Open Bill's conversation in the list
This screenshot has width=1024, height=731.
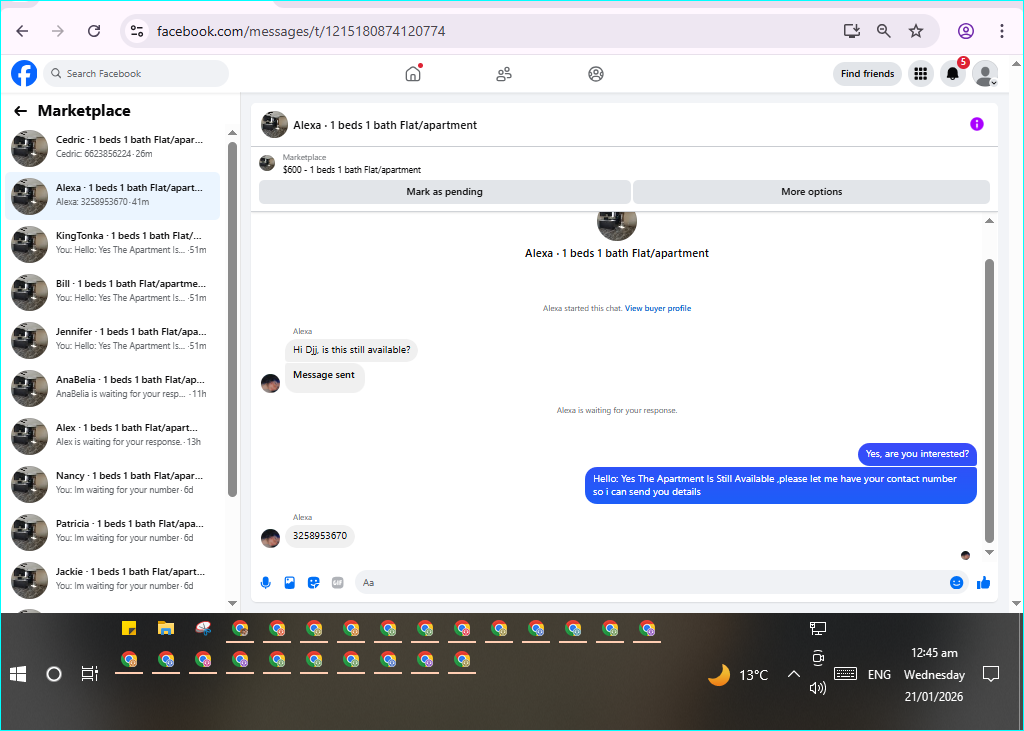(x=113, y=292)
